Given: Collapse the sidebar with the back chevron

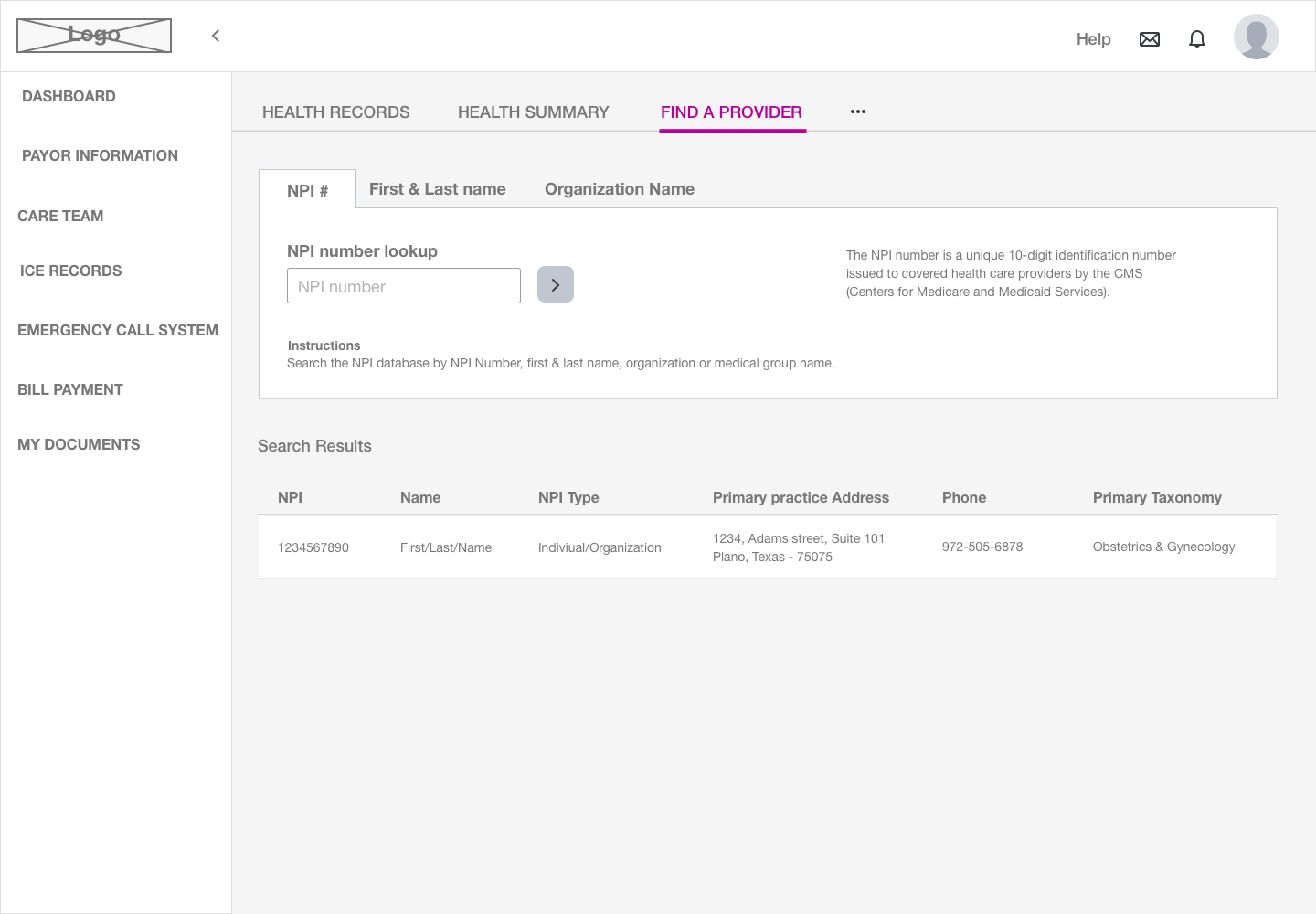Looking at the screenshot, I should 215,36.
